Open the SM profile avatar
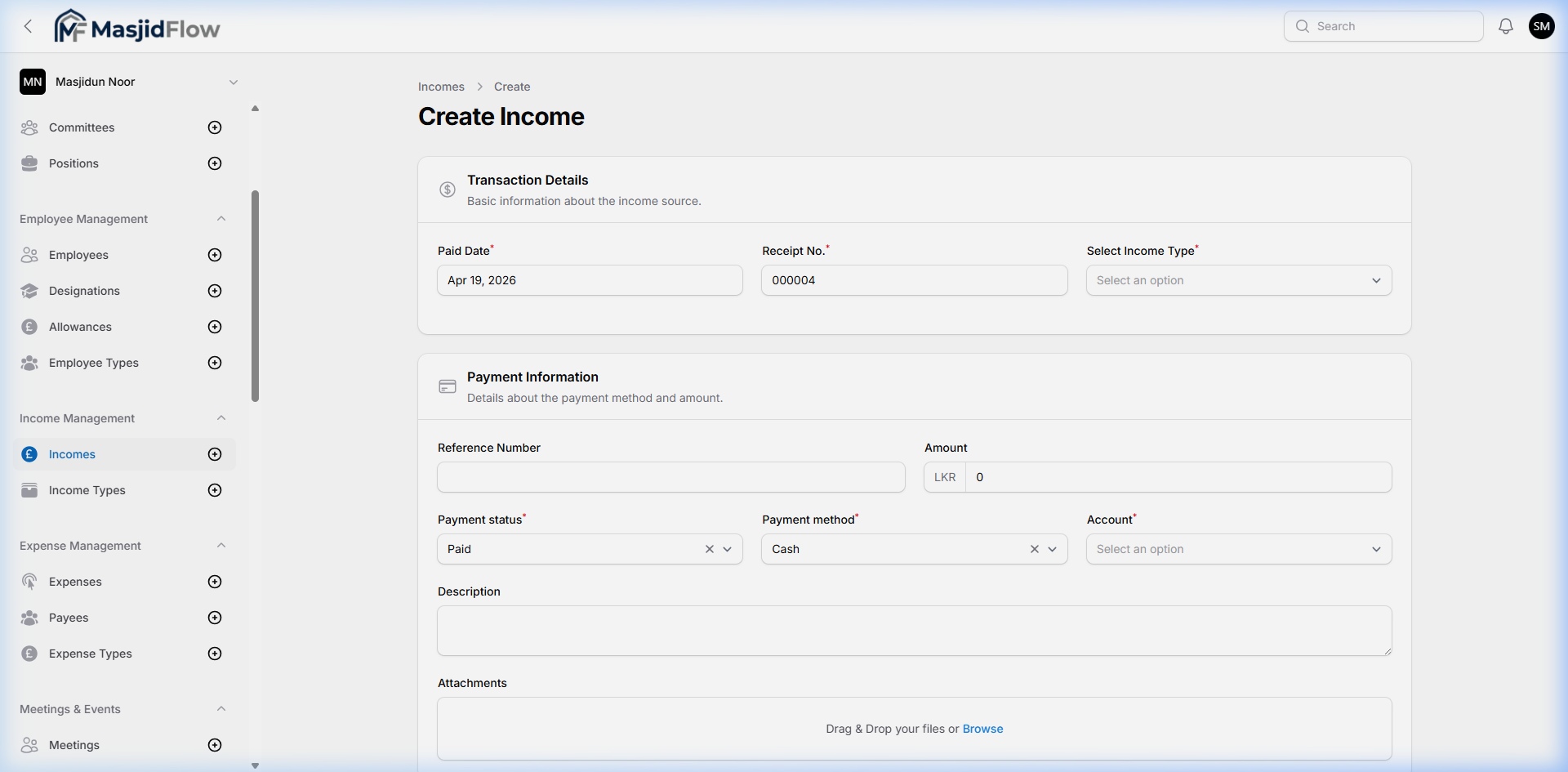The image size is (1568, 772). (1541, 25)
